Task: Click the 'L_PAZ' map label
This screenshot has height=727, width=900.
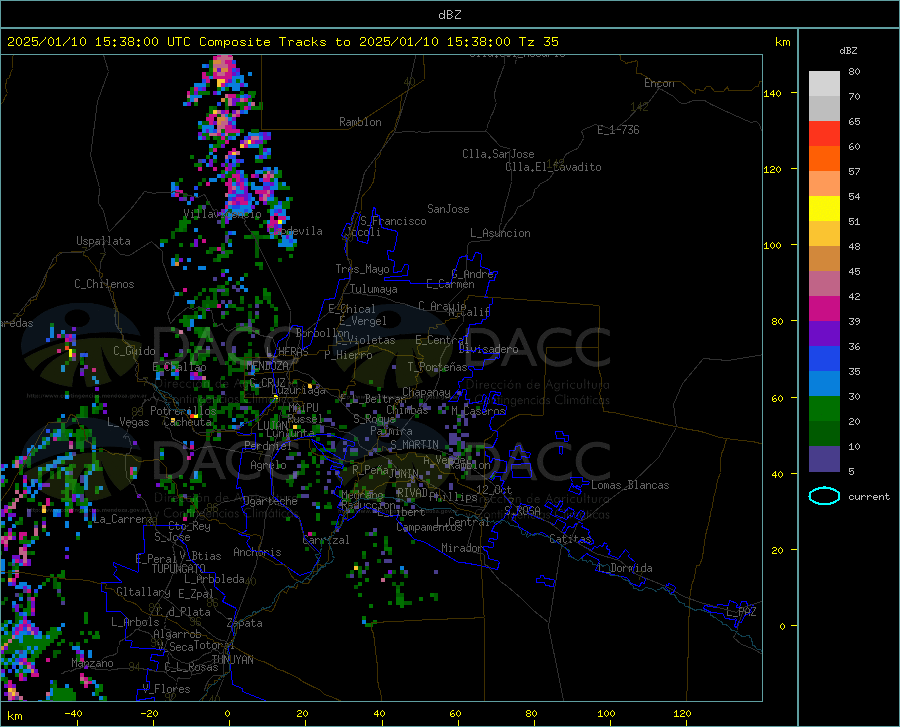Action: point(741,612)
